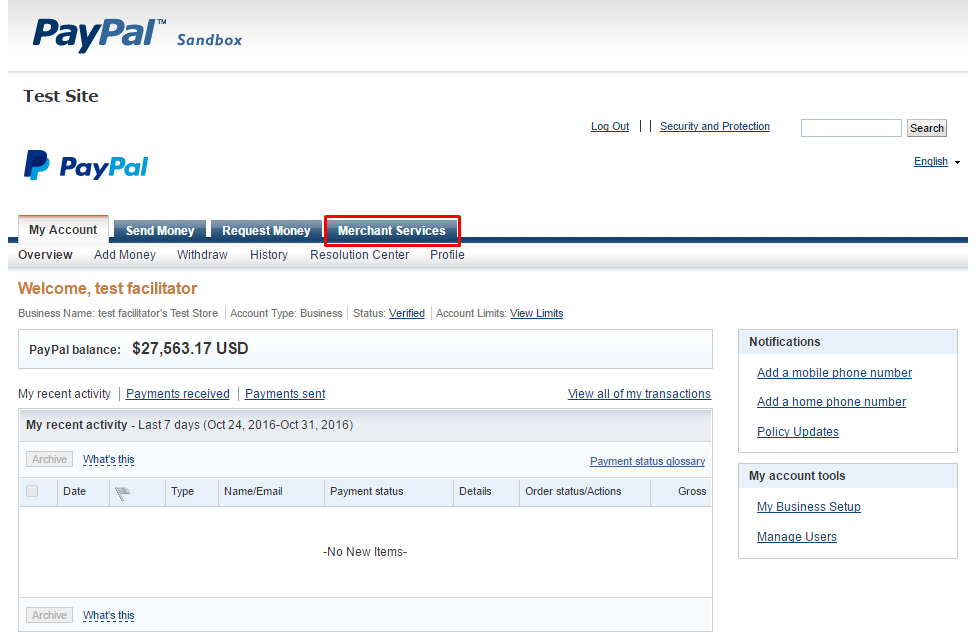The image size is (976, 643).
Task: Open My Business Setup link
Action: pyautogui.click(x=809, y=507)
